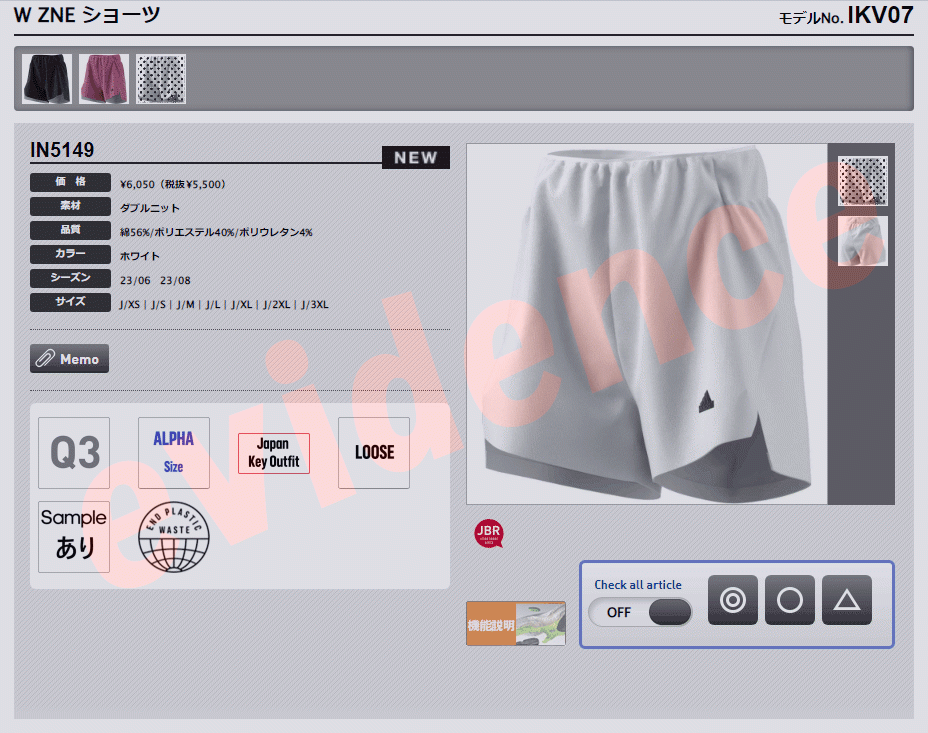
Task: Click the main white shorts product image
Action: tap(646, 324)
